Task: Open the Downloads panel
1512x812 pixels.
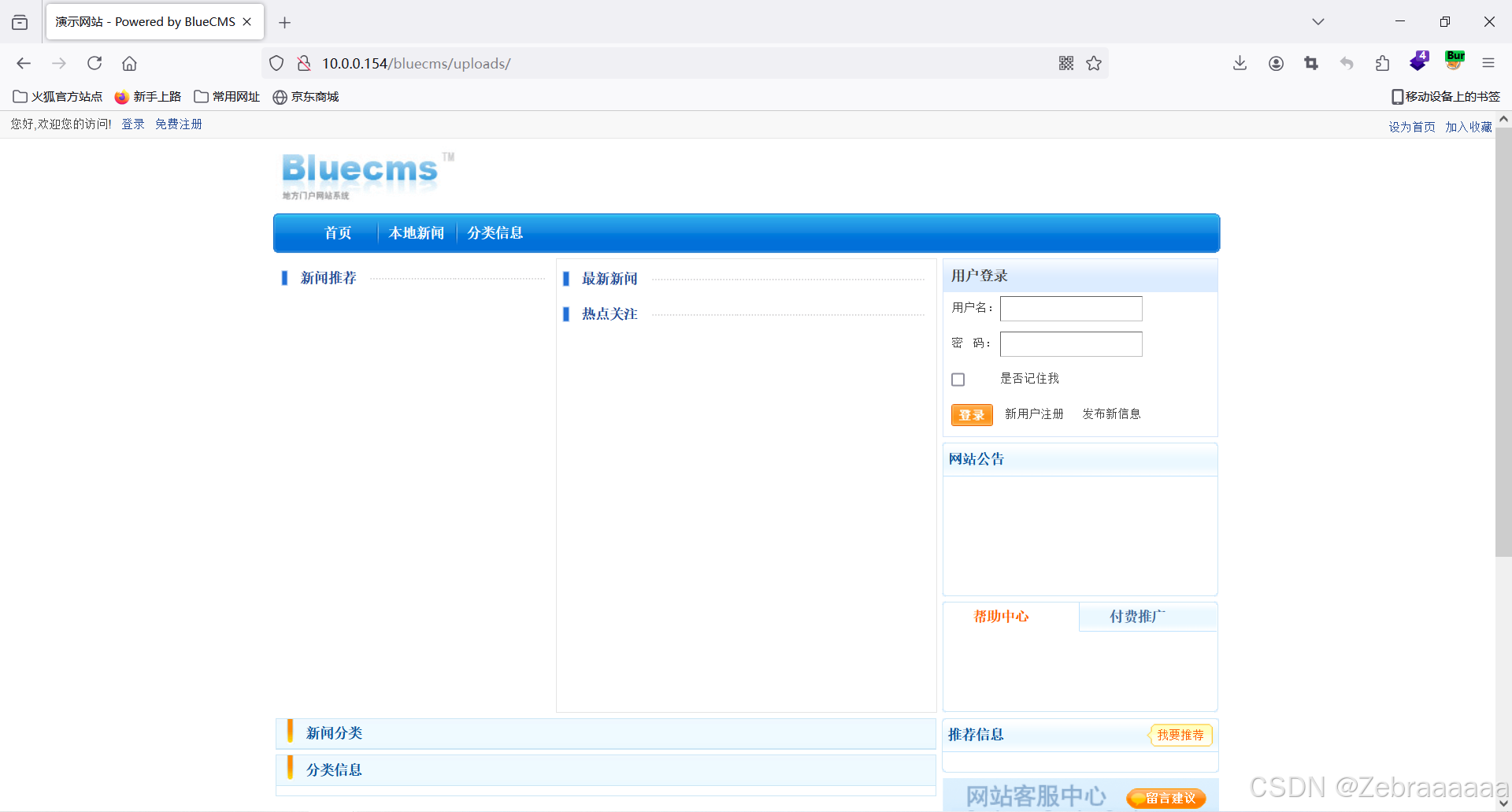Action: click(x=1240, y=63)
